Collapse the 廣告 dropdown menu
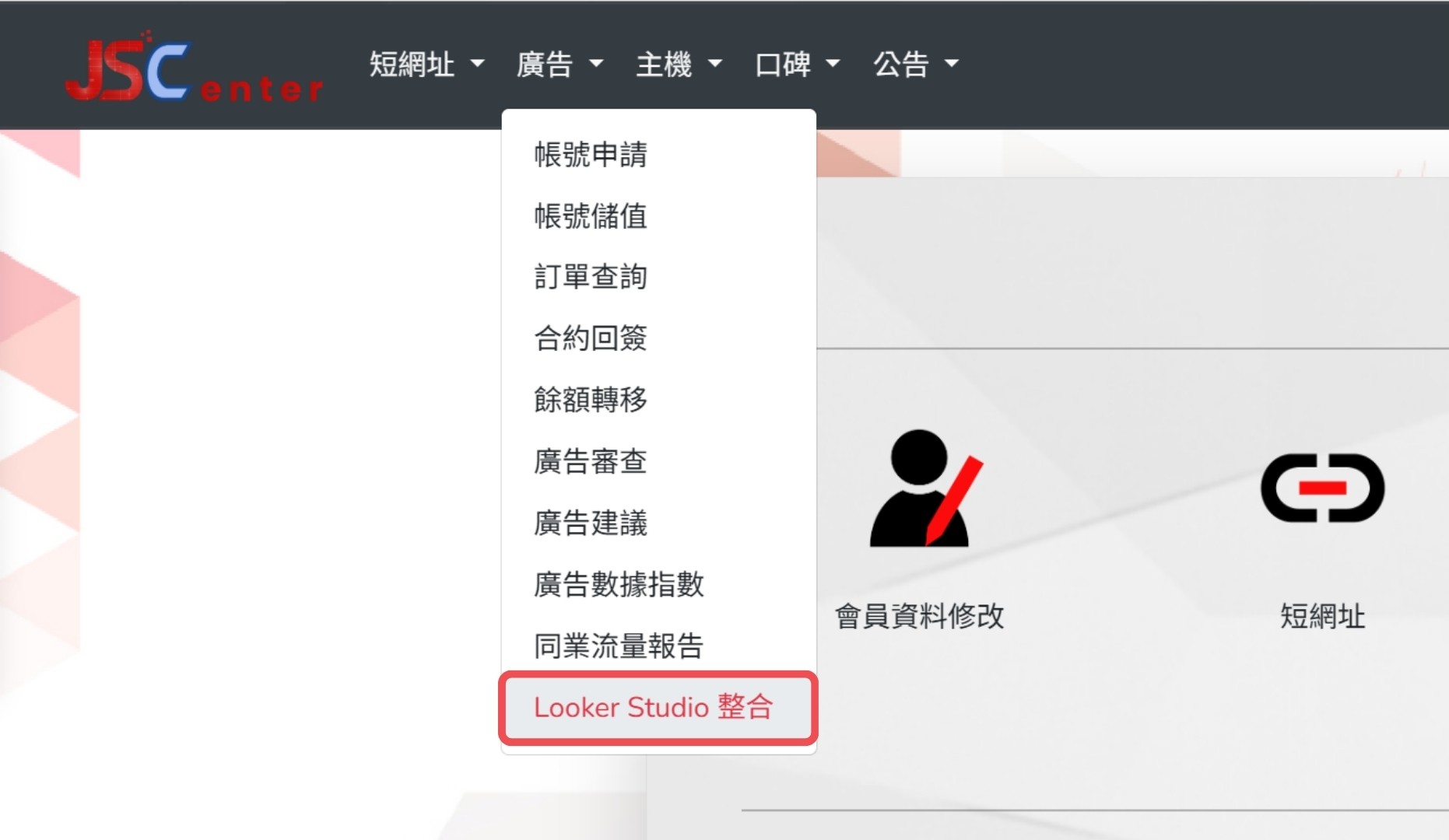Viewport: 1449px width, 840px height. (559, 65)
